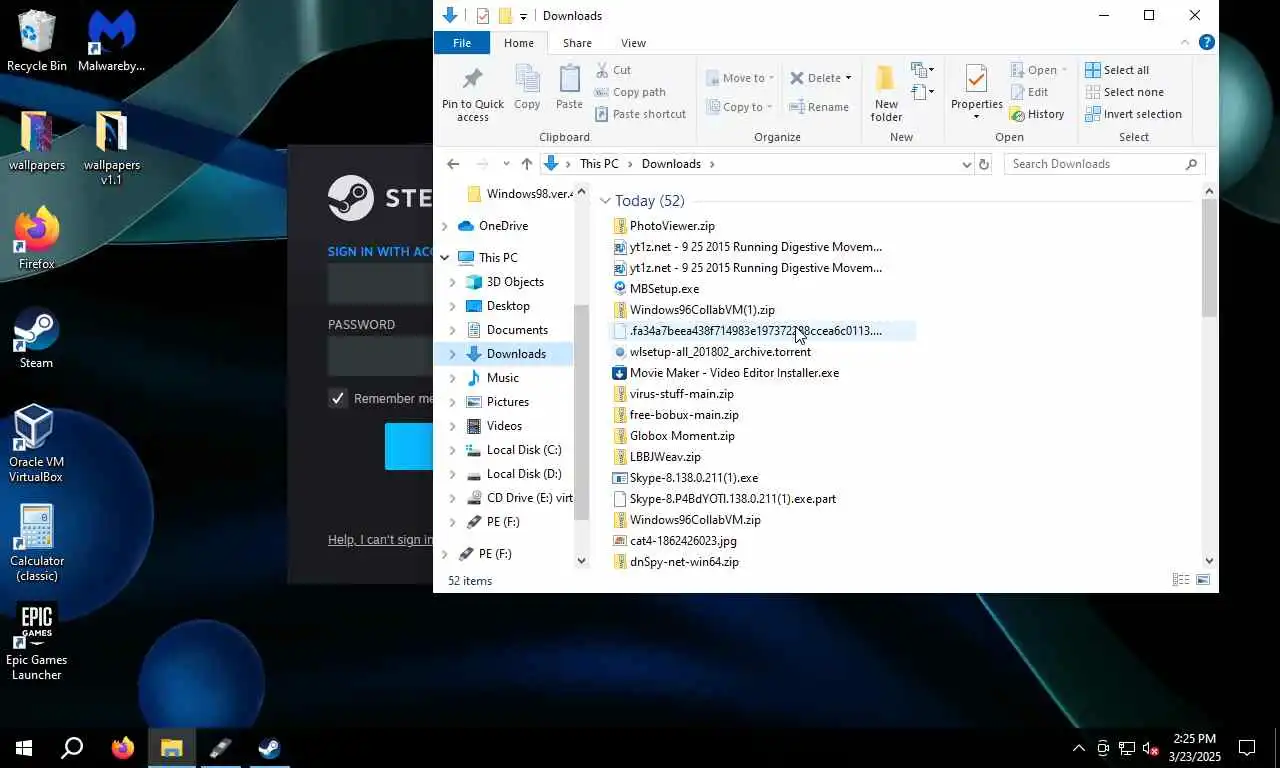This screenshot has height=768, width=1280.
Task: Switch to large icons view
Action: tap(1203, 580)
